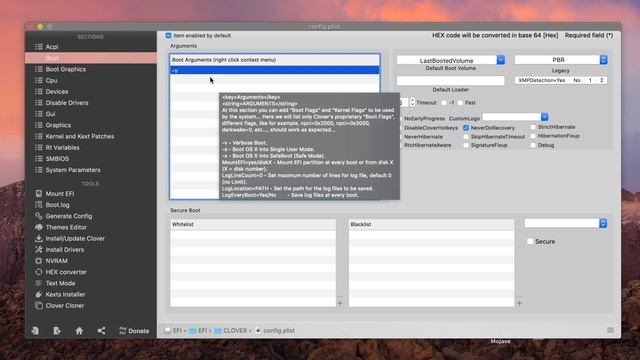Click the Whitelist column header

click(253, 224)
